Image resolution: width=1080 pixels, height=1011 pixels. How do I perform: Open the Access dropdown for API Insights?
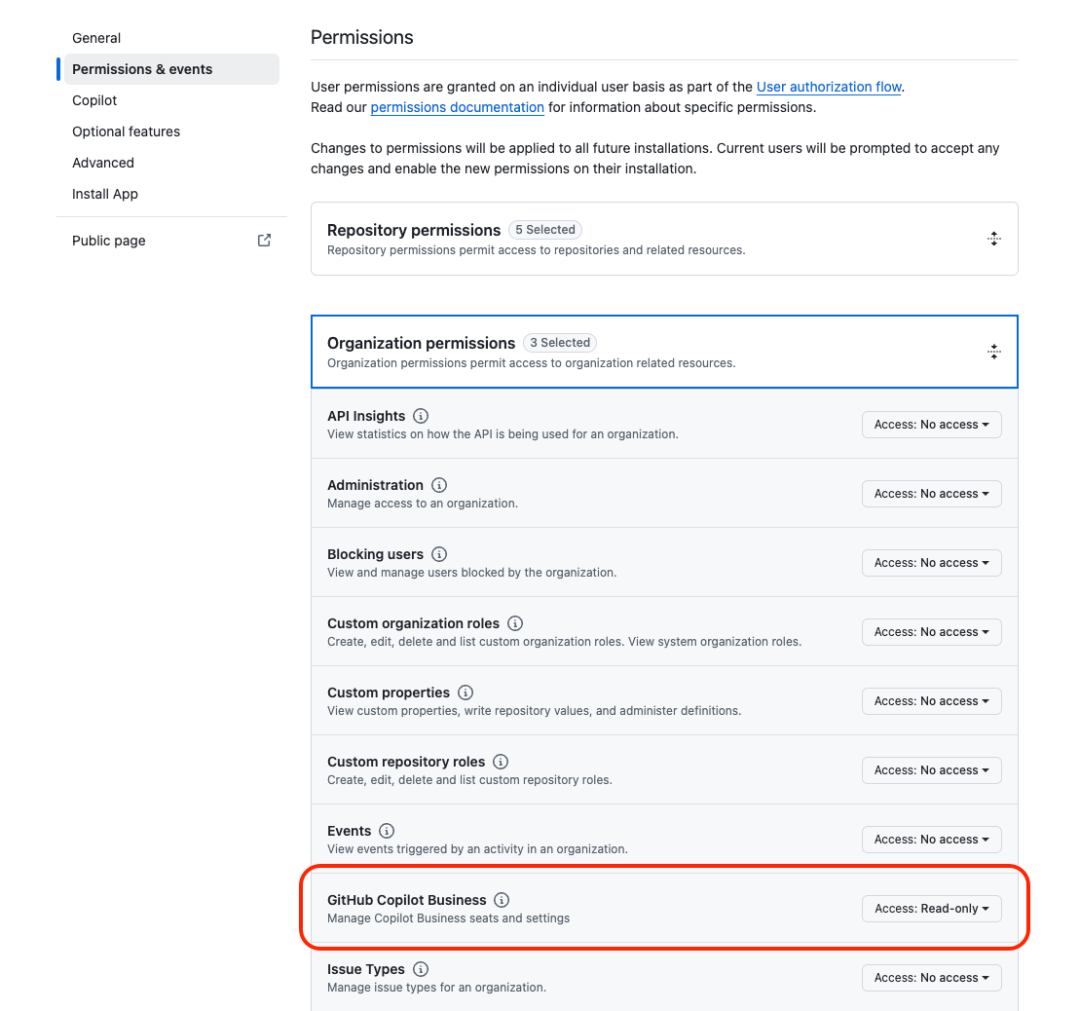pos(931,424)
